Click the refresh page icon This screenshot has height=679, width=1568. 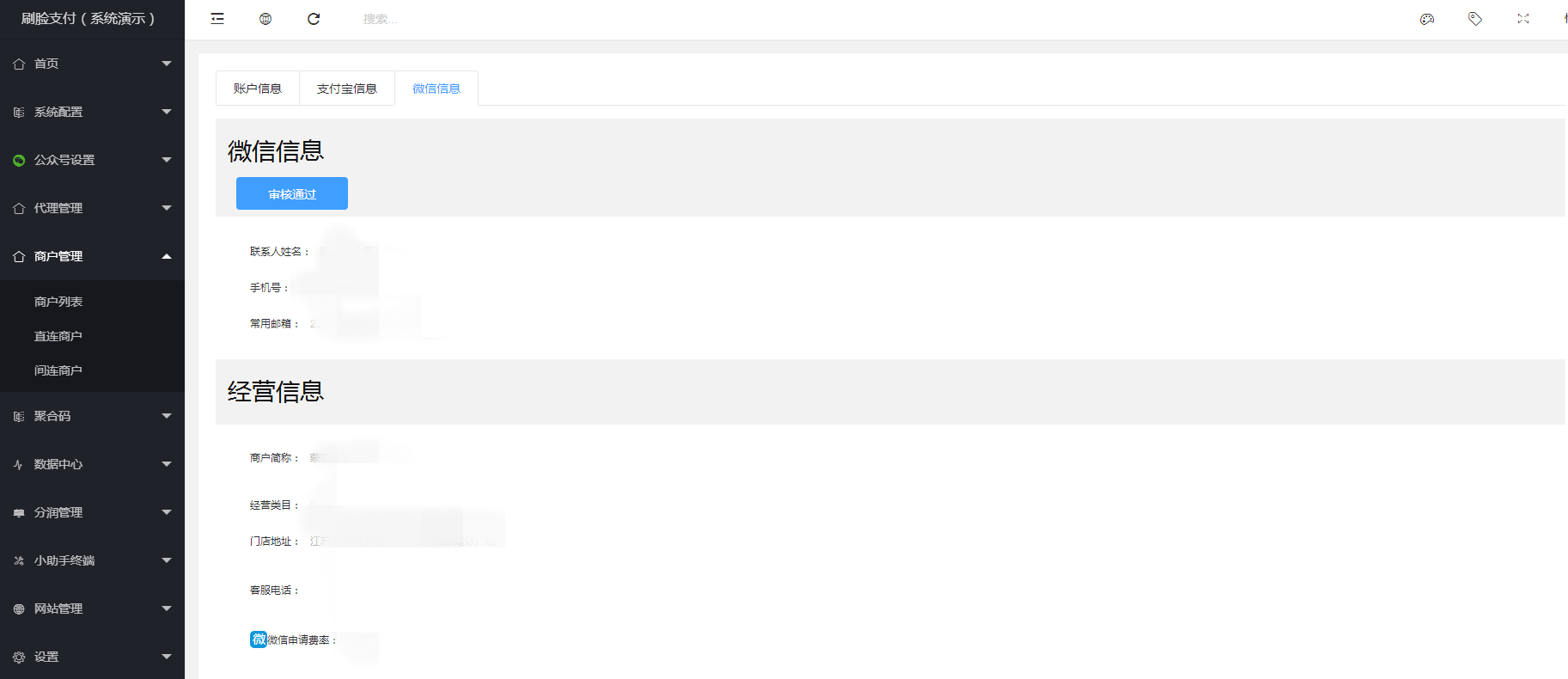pos(314,19)
